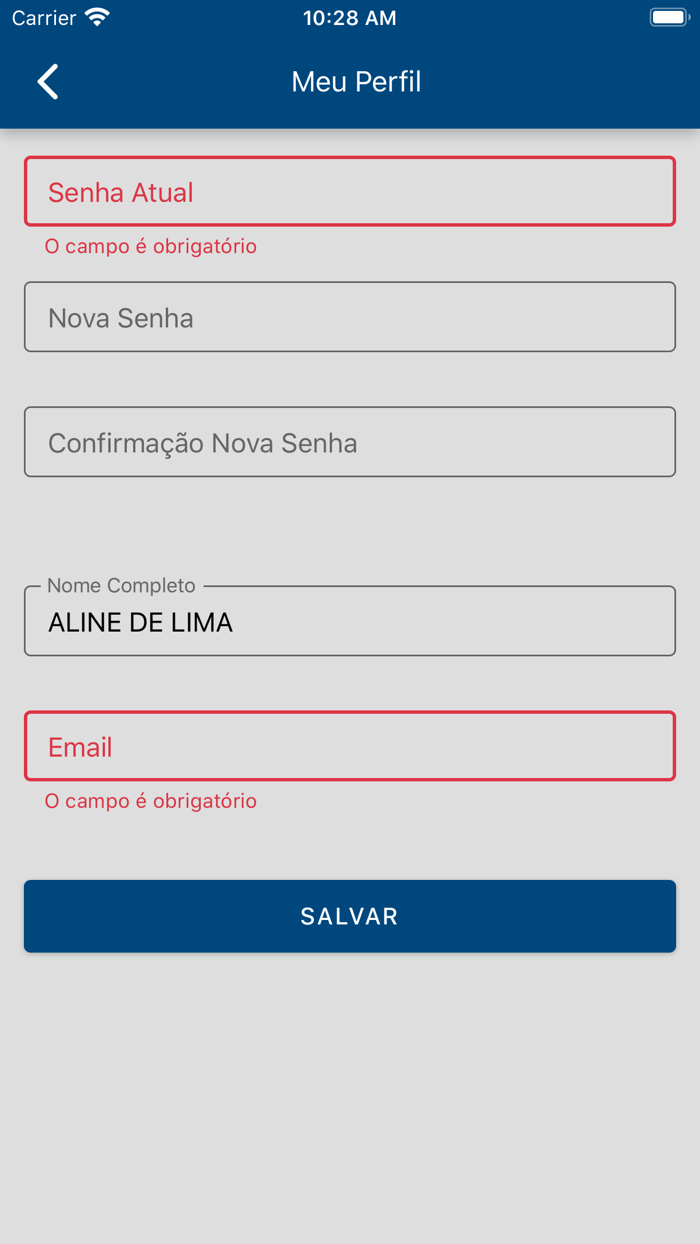Tap the Carrier label in status bar
The image size is (700, 1244).
[x=44, y=18]
